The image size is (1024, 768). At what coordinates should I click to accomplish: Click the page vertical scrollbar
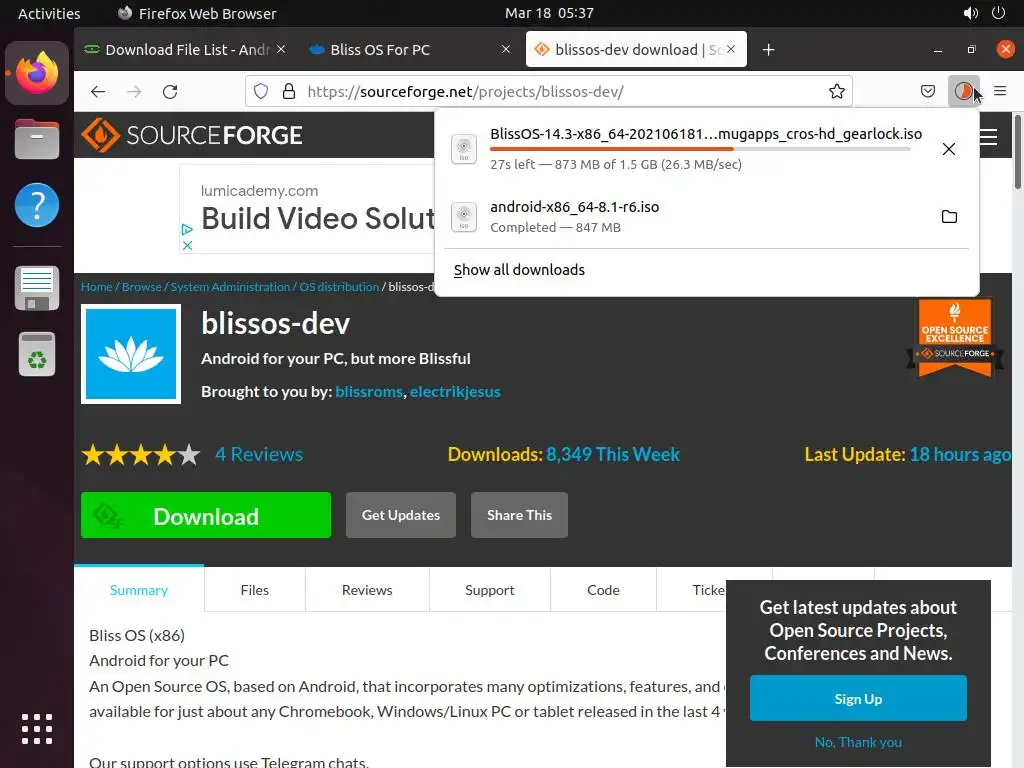[x=1017, y=152]
